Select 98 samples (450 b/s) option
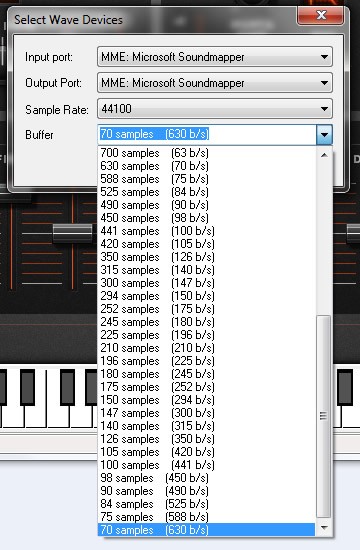360x550 pixels. (206, 478)
